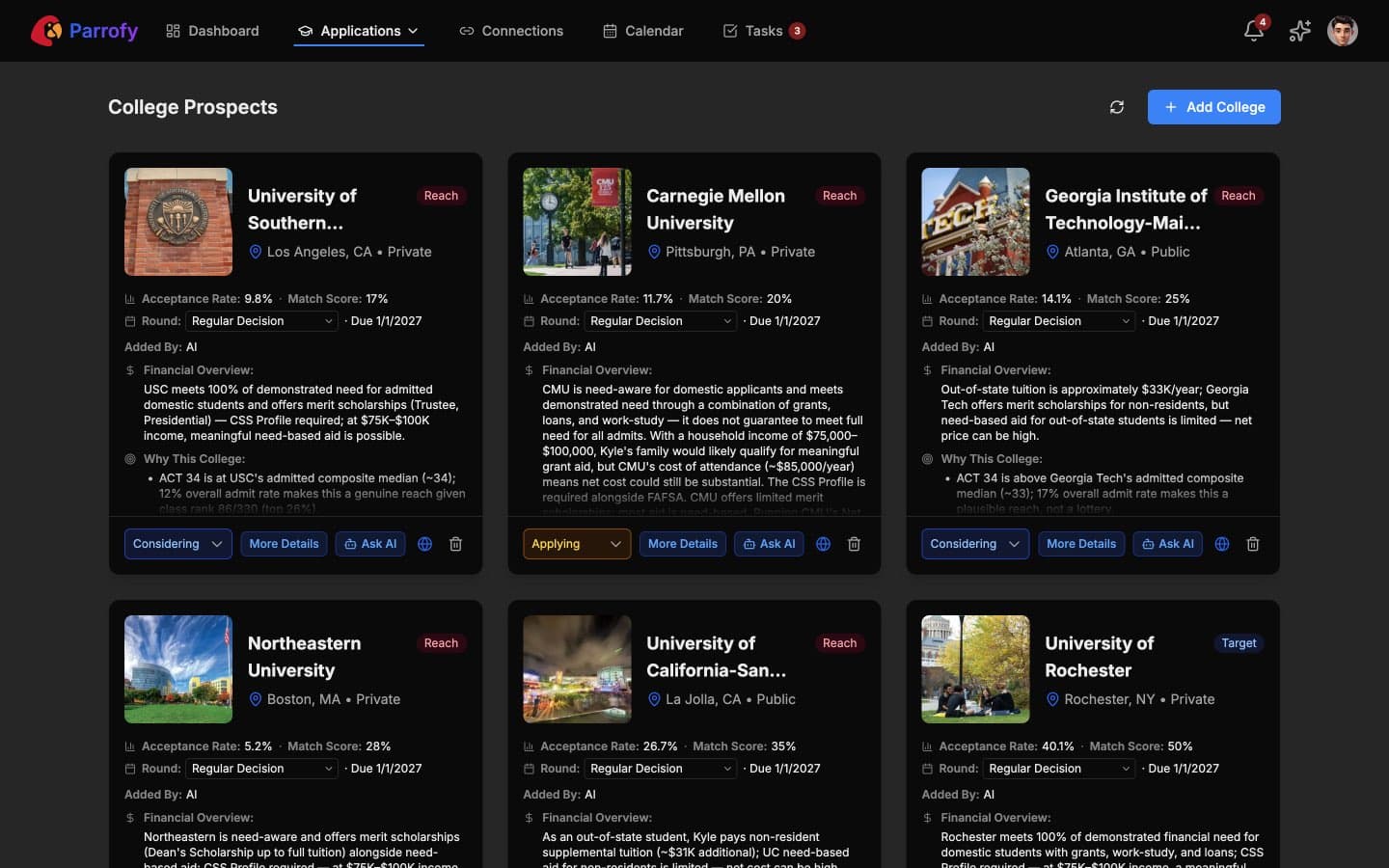Click the Reach badge on Carnegie Mellon card
Image resolution: width=1389 pixels, height=868 pixels.
point(839,196)
